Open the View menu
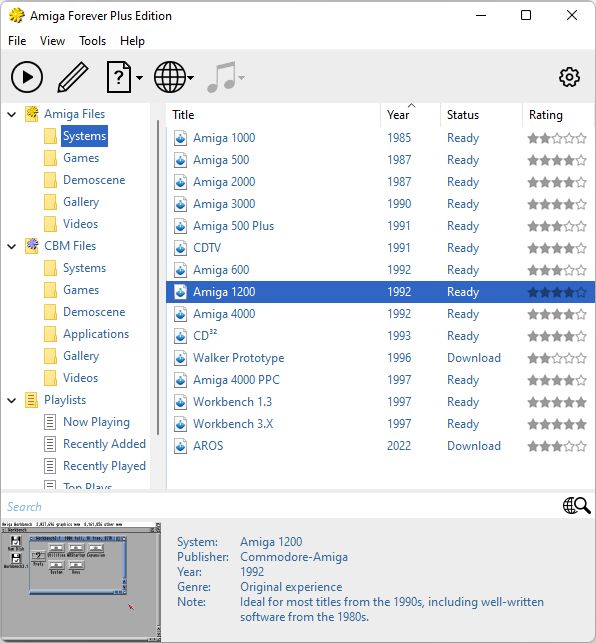 [x=52, y=41]
